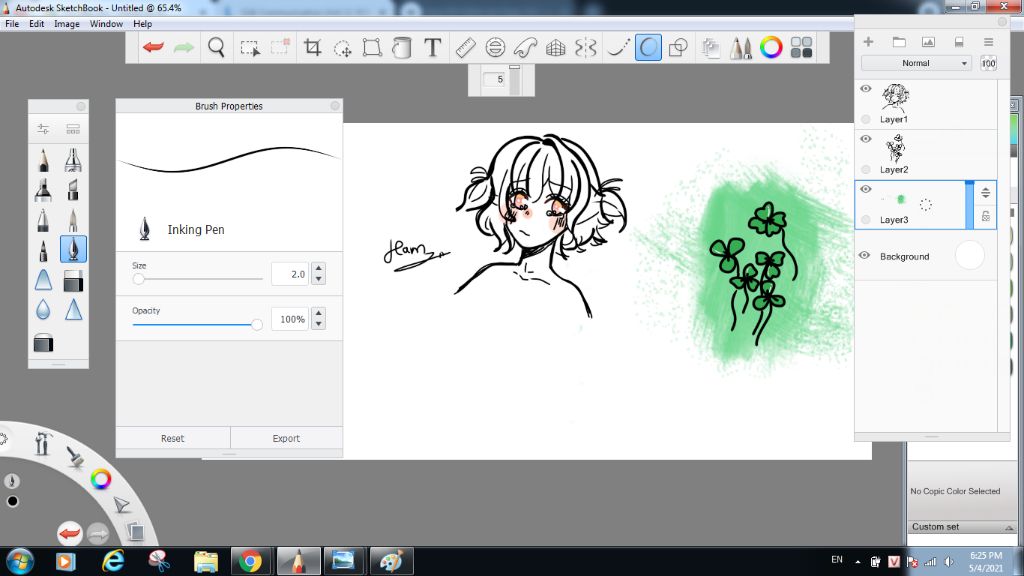Hide Layer1 with its eye icon
Image resolution: width=1024 pixels, height=576 pixels.
(866, 89)
